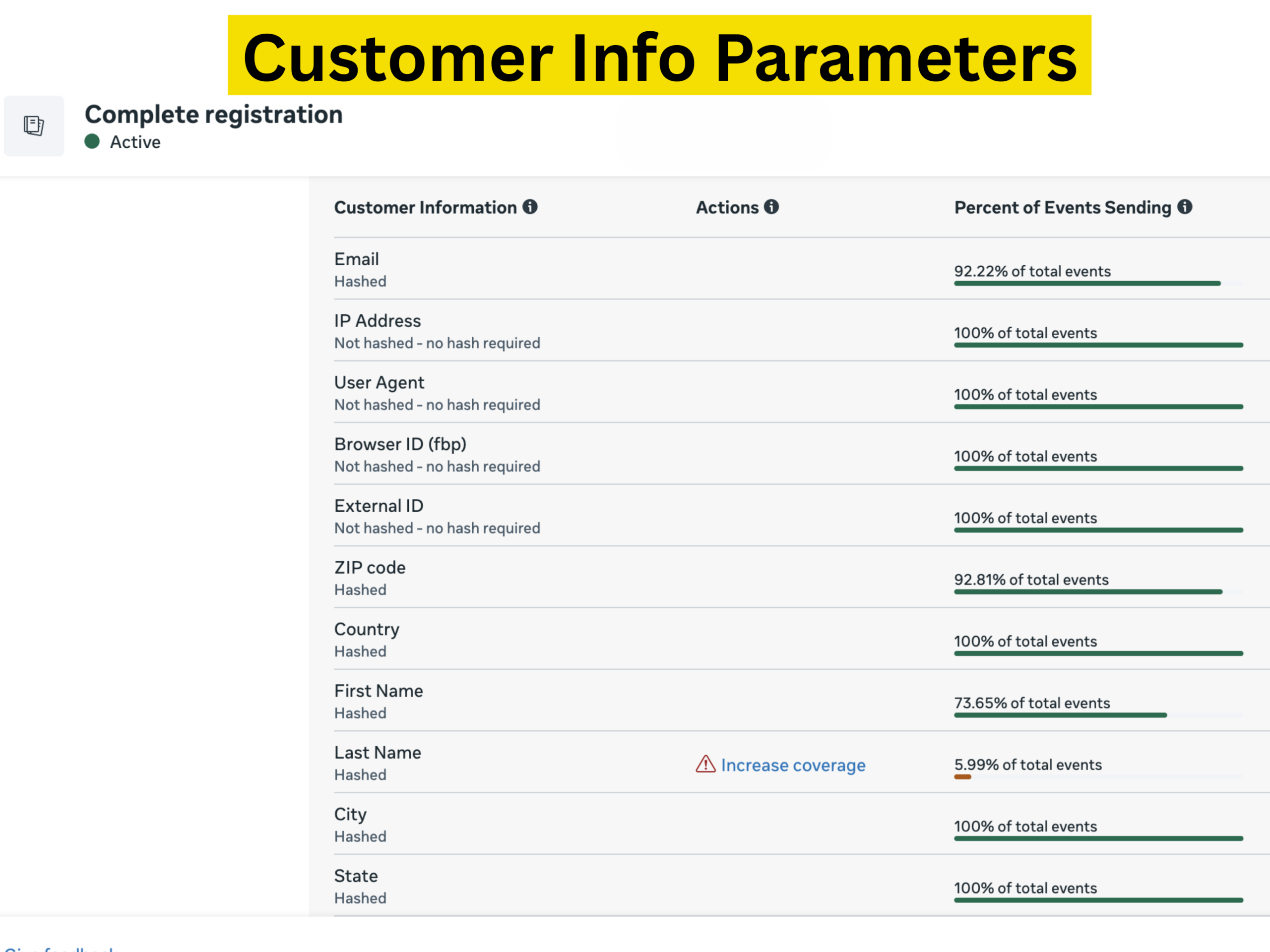
Task: Click the Give feedback link
Action: 61,948
